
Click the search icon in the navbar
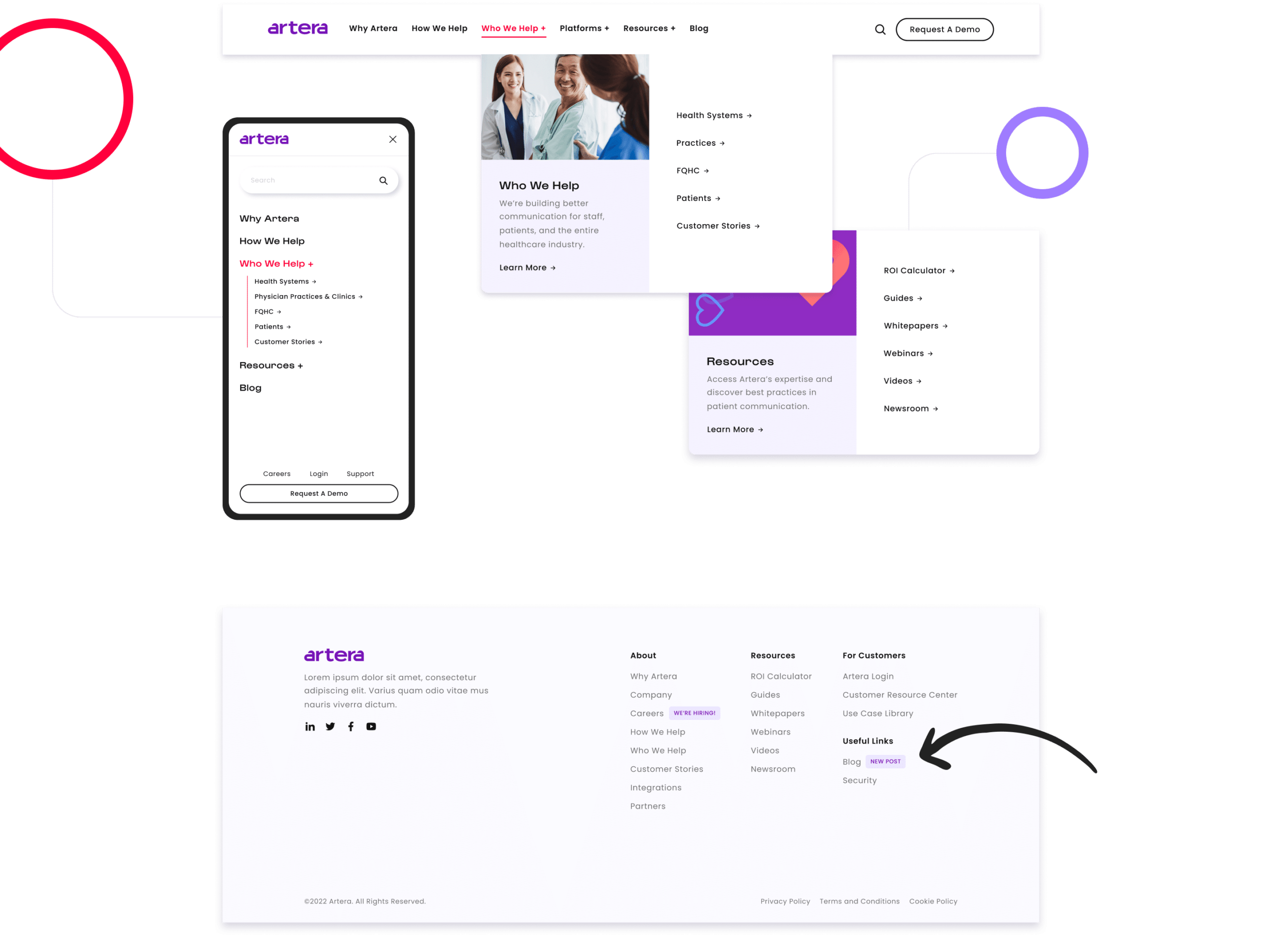pos(877,29)
